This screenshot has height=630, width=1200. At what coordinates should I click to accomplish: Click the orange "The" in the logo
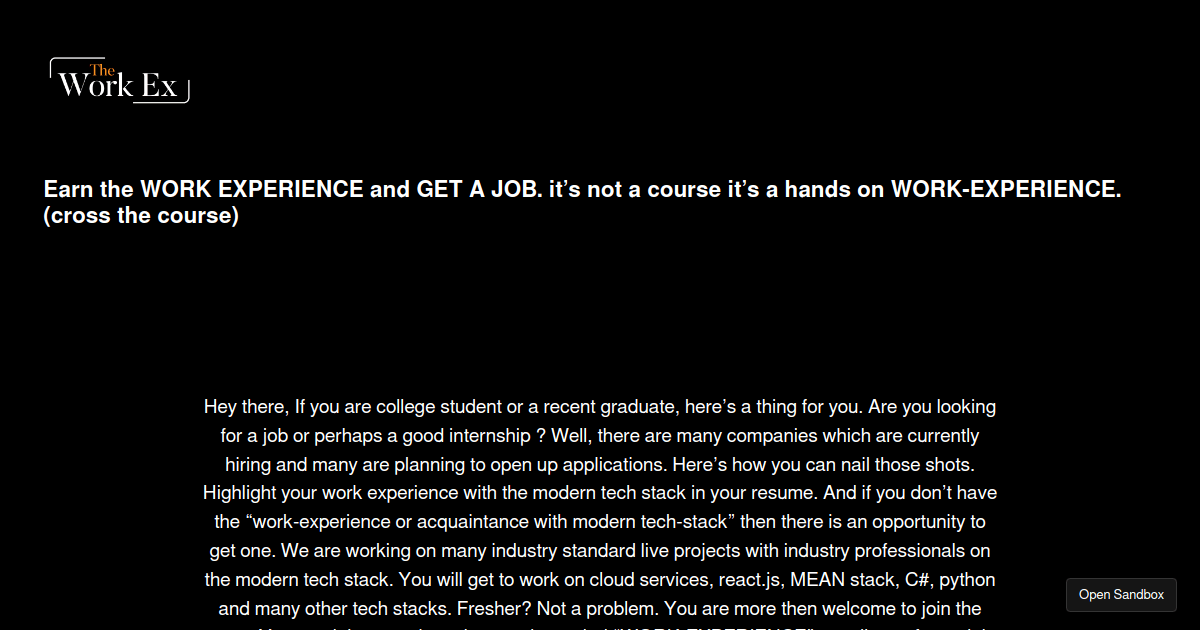[x=102, y=70]
